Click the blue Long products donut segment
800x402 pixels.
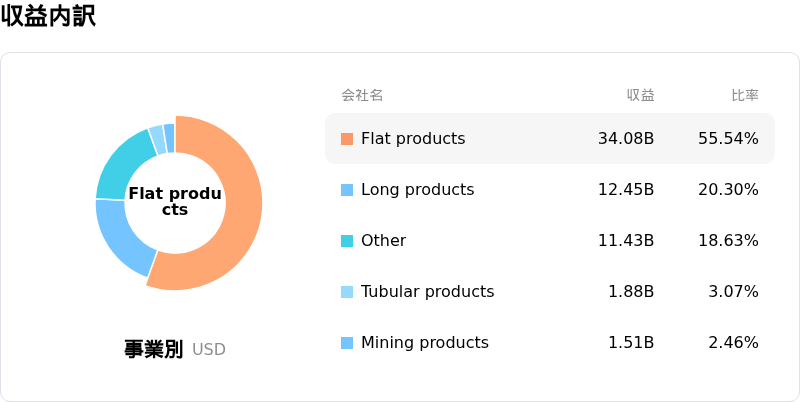[122, 235]
